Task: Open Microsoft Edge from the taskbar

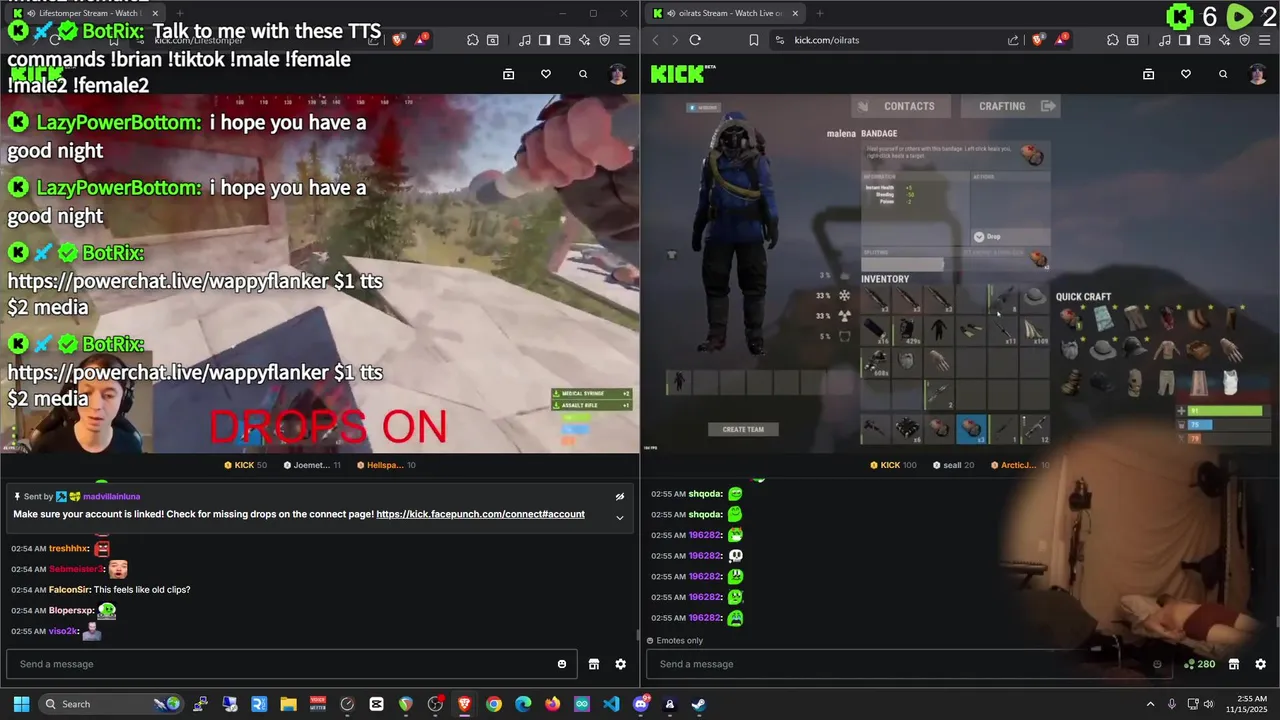Action: (x=523, y=704)
